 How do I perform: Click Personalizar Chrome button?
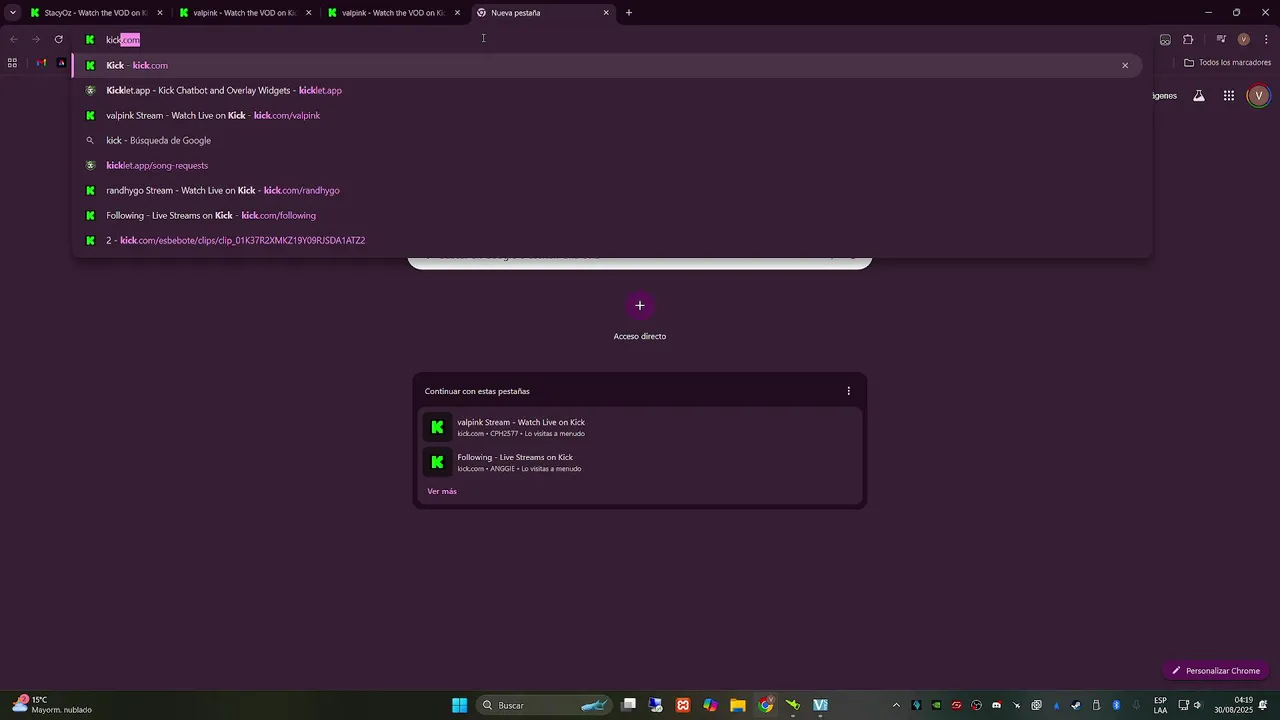coord(1216,671)
